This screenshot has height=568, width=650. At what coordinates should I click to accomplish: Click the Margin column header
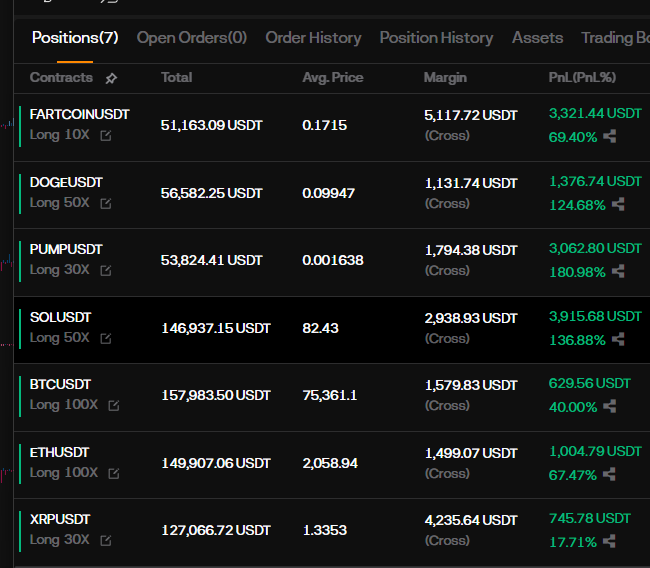pyautogui.click(x=445, y=78)
